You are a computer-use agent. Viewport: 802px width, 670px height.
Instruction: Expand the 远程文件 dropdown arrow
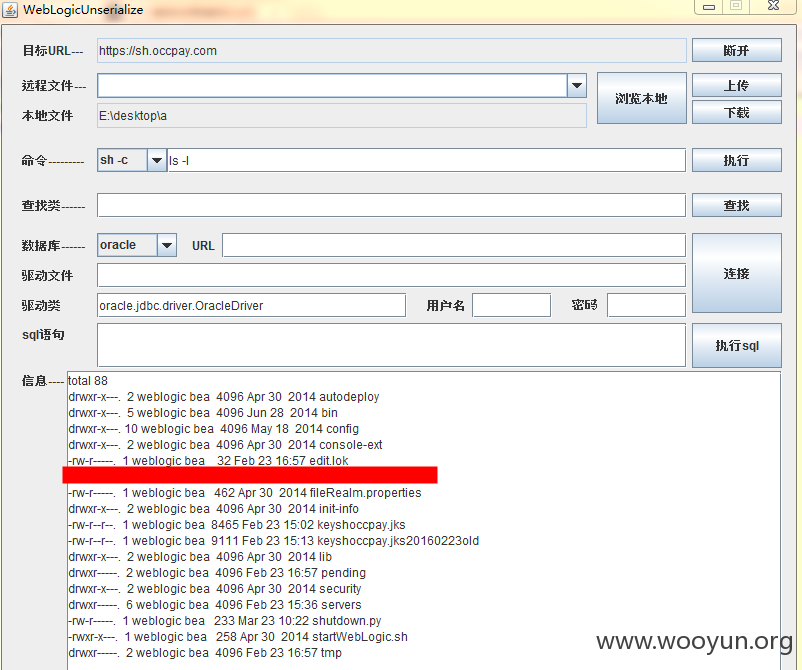[577, 85]
